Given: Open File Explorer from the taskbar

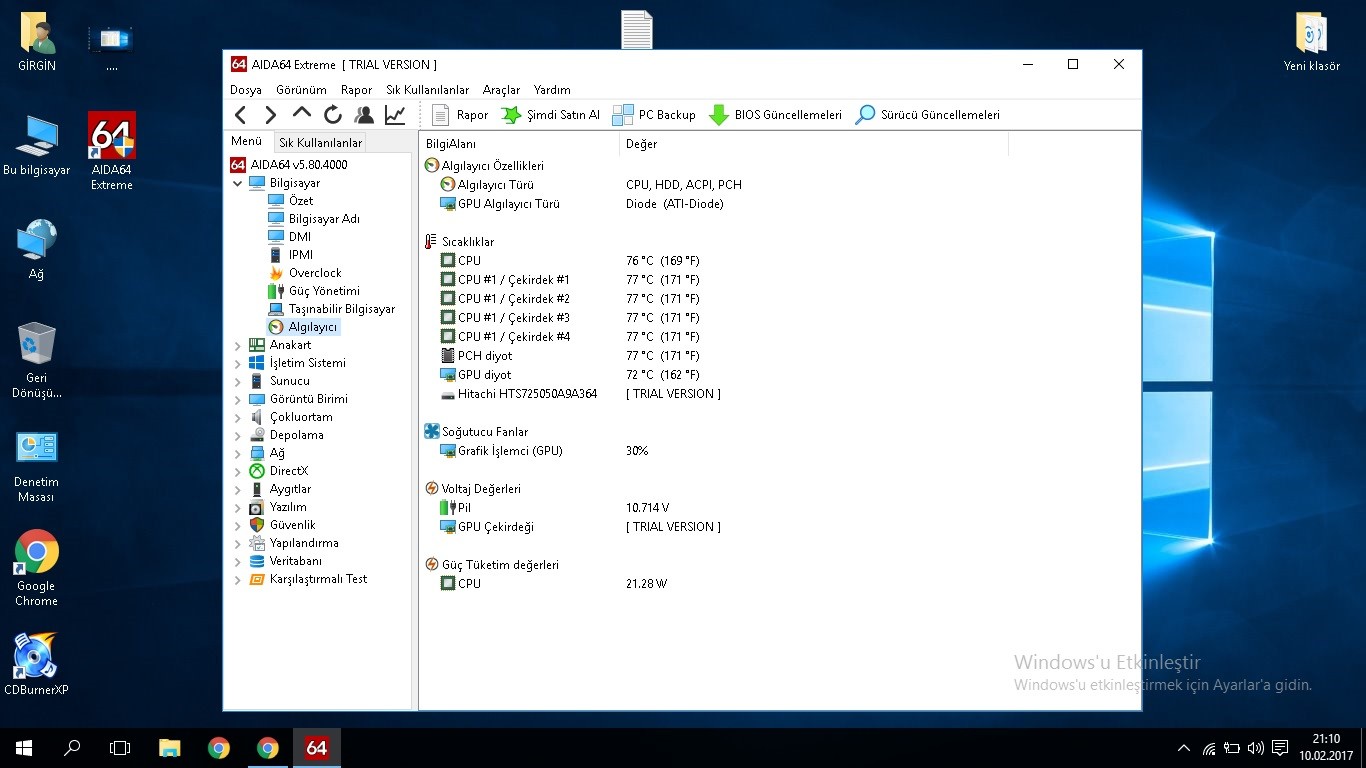Looking at the screenshot, I should point(170,748).
